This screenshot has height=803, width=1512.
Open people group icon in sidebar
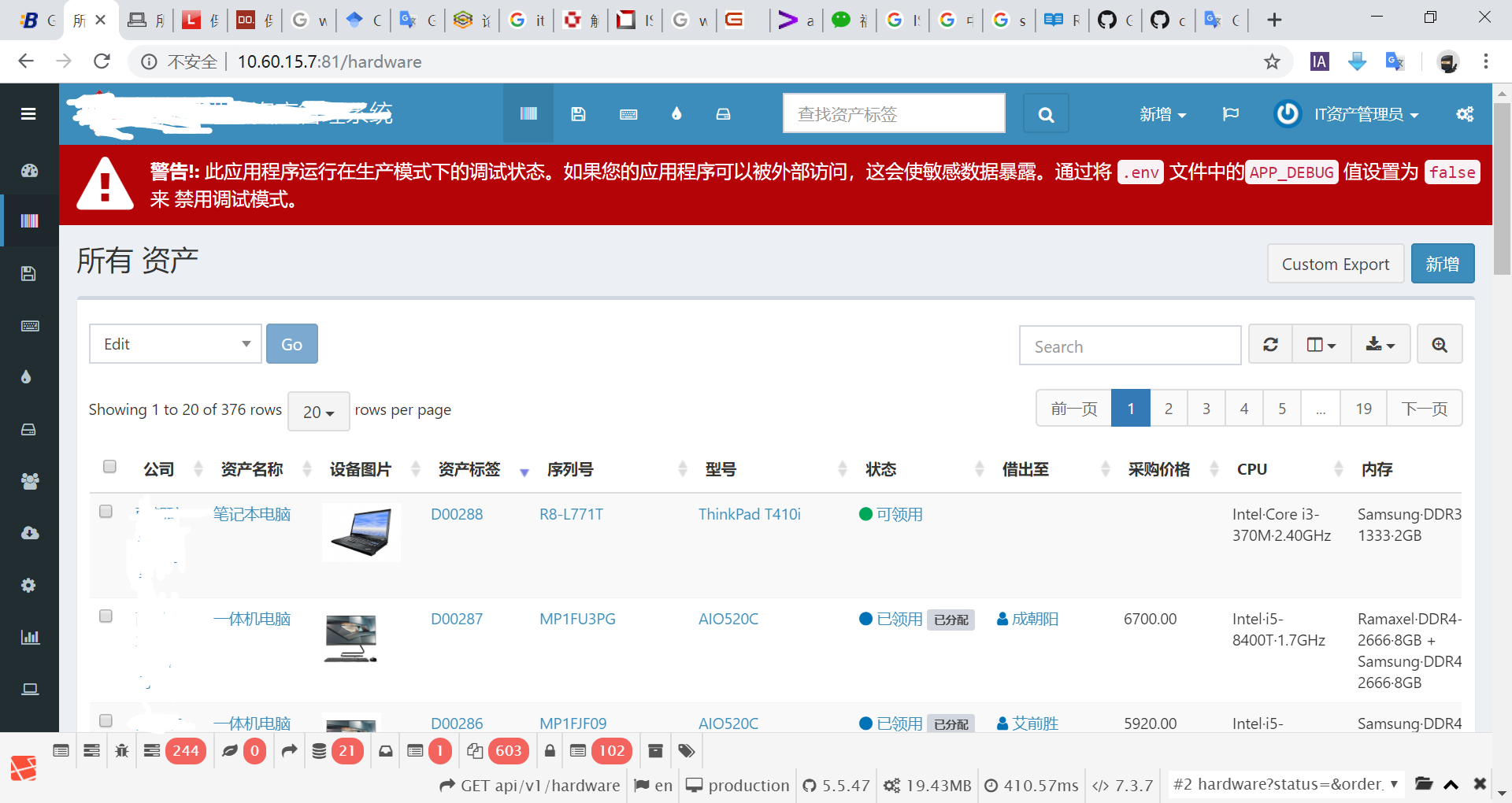coord(29,481)
